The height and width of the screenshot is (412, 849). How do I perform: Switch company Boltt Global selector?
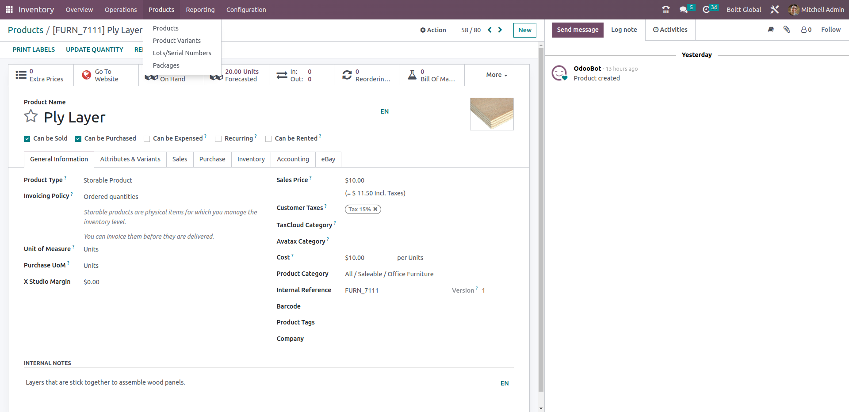coord(743,10)
